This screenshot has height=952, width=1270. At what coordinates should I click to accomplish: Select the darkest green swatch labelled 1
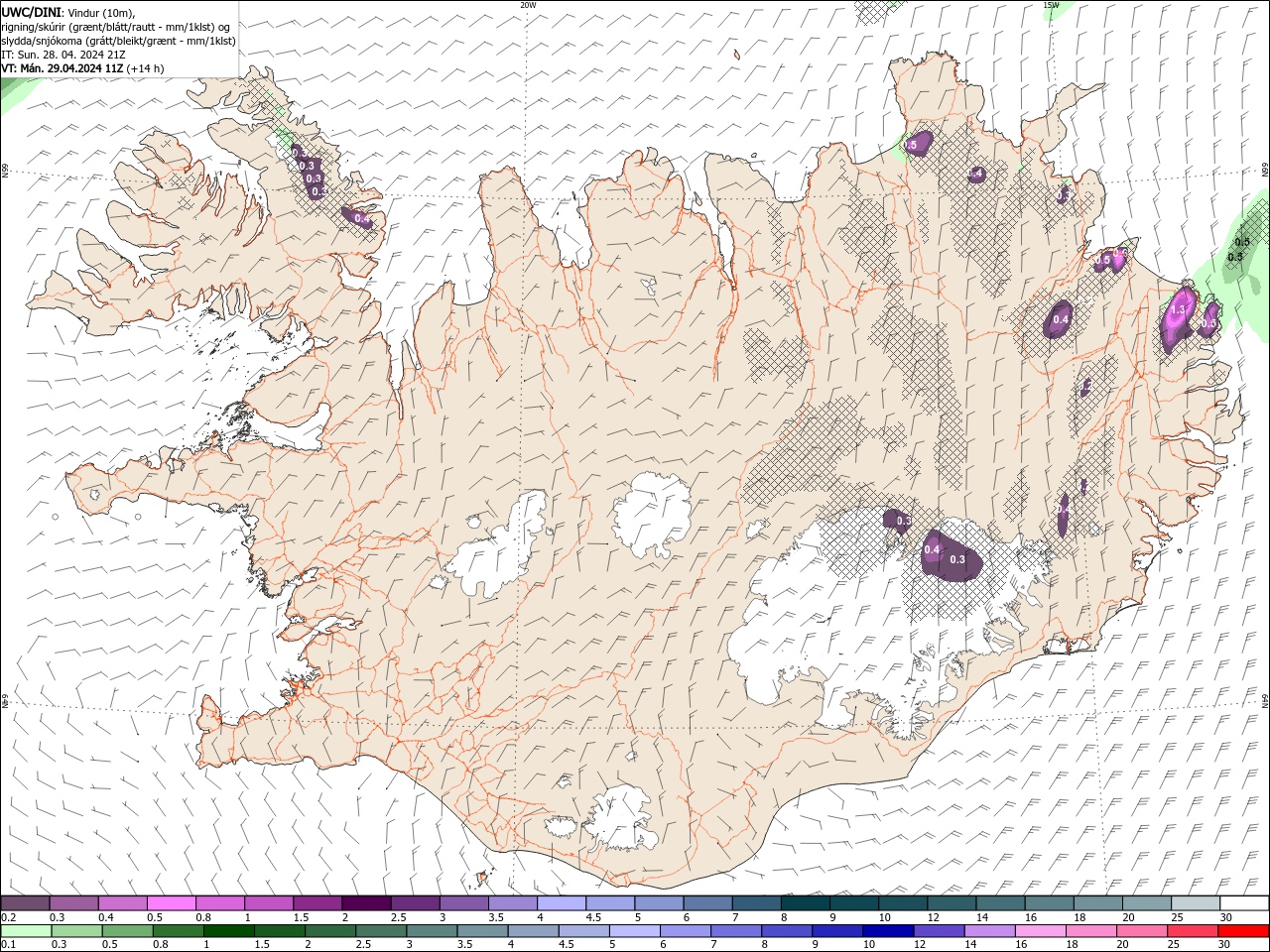click(x=228, y=931)
